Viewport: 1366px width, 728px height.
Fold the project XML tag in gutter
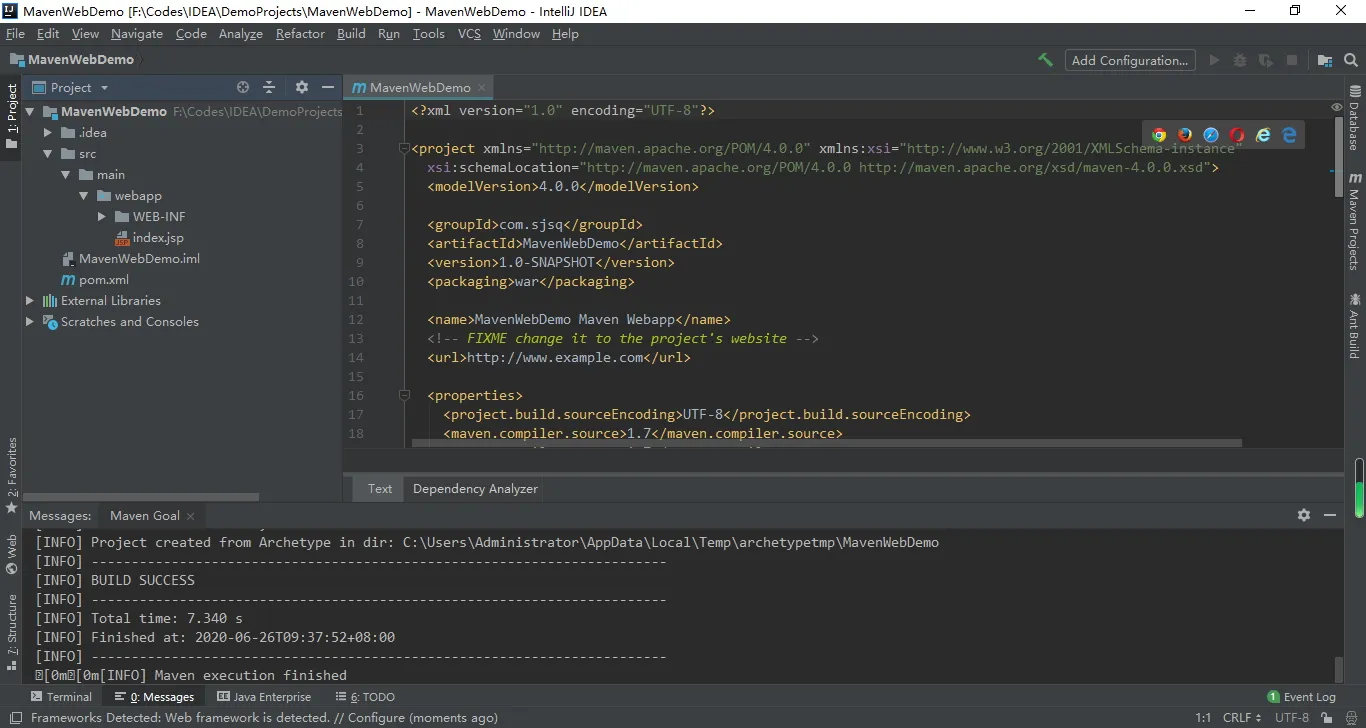coord(405,149)
